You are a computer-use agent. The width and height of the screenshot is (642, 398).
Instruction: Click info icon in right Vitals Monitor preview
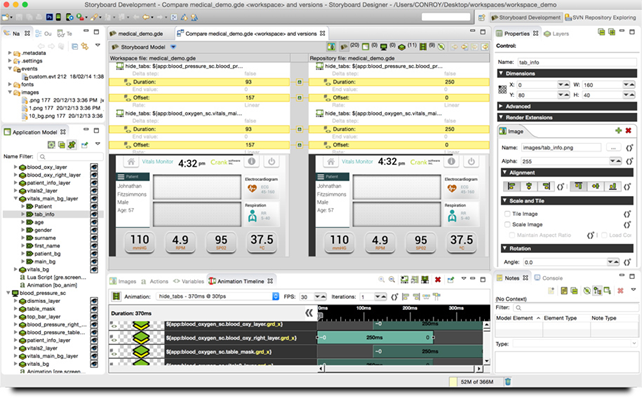click(451, 162)
